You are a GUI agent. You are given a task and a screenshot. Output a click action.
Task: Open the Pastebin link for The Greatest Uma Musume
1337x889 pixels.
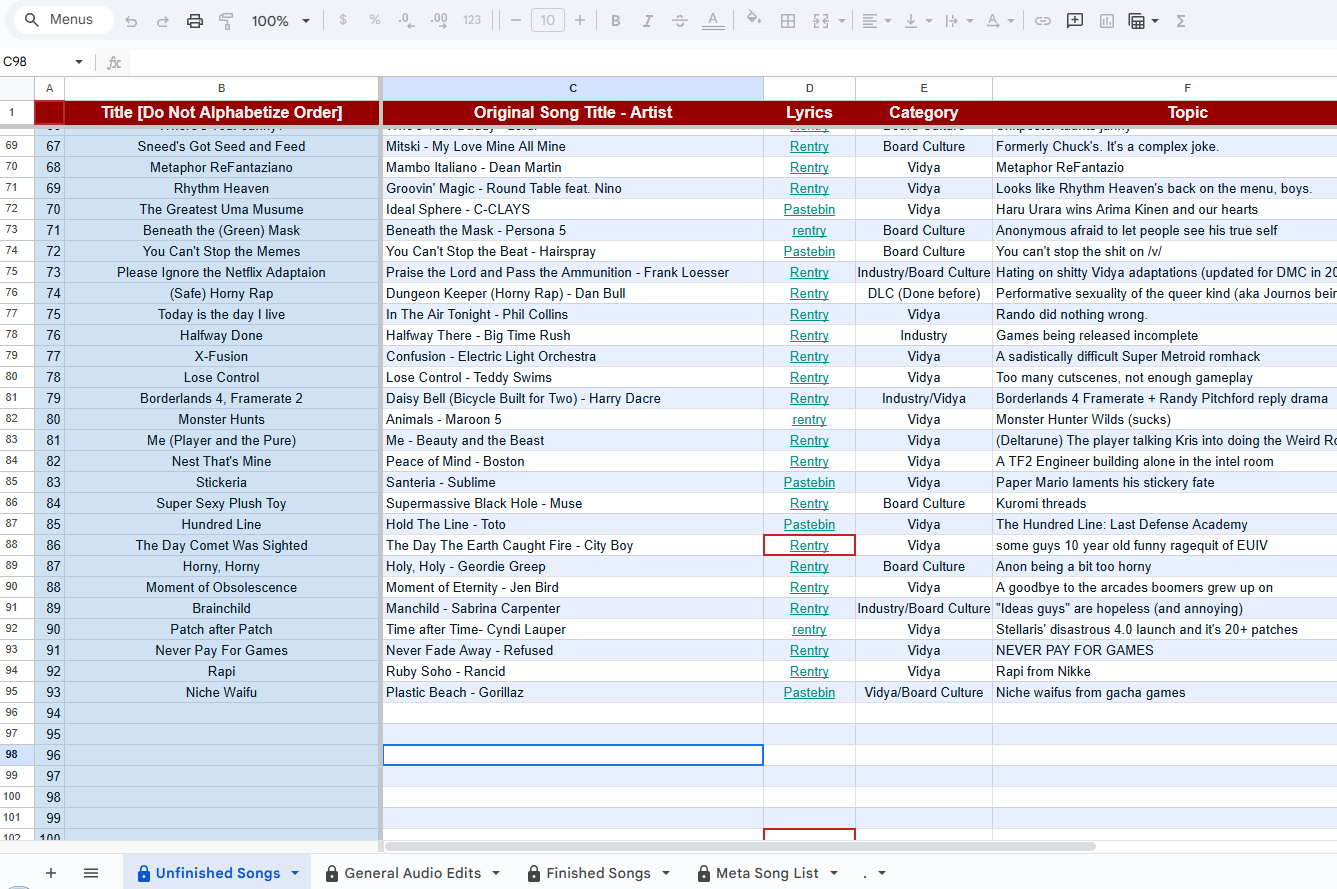pos(809,209)
